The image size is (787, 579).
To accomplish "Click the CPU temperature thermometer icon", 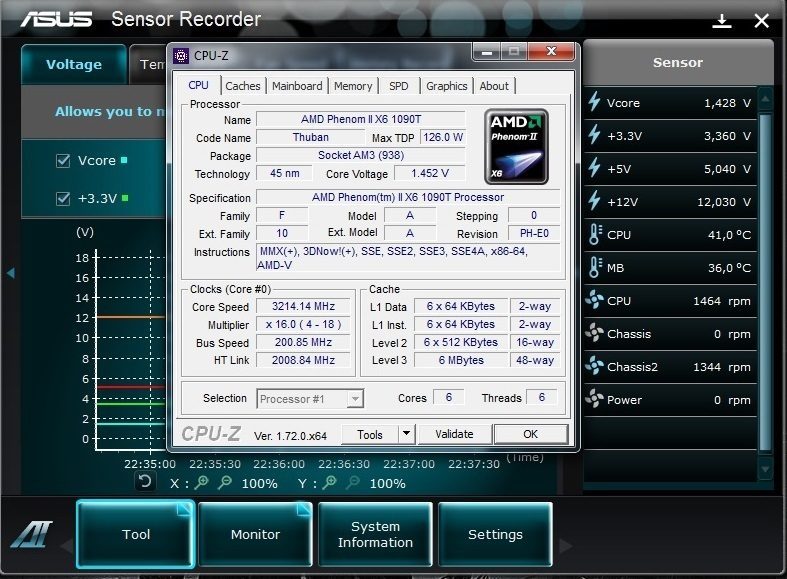I will click(595, 234).
